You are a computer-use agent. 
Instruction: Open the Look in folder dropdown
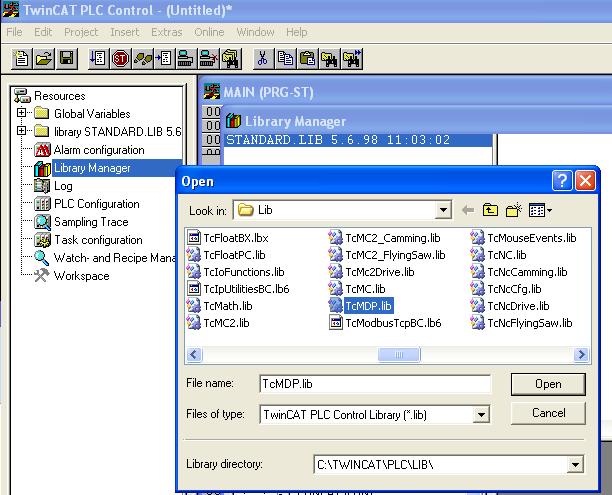[x=443, y=210]
